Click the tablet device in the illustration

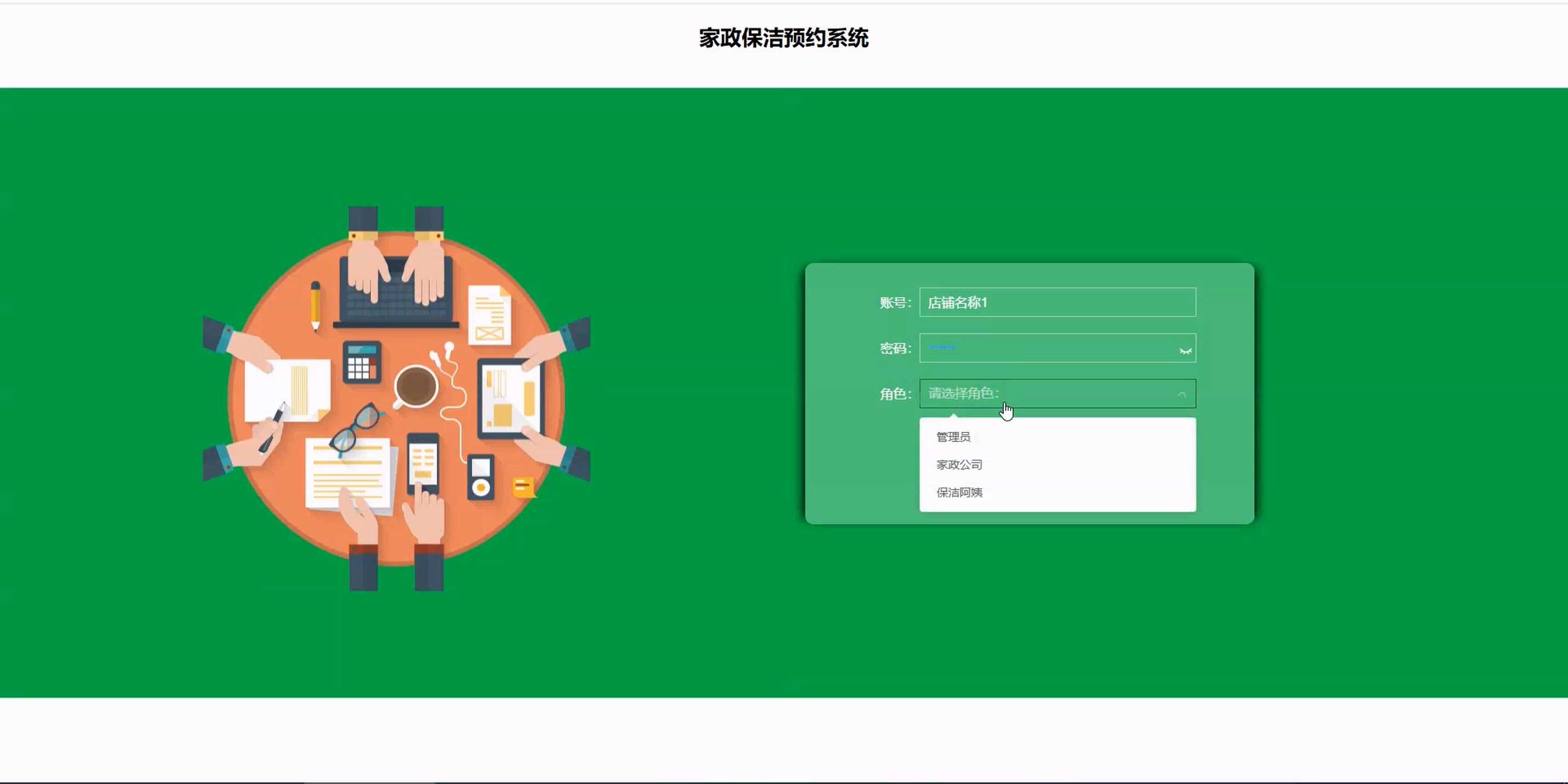click(x=510, y=399)
